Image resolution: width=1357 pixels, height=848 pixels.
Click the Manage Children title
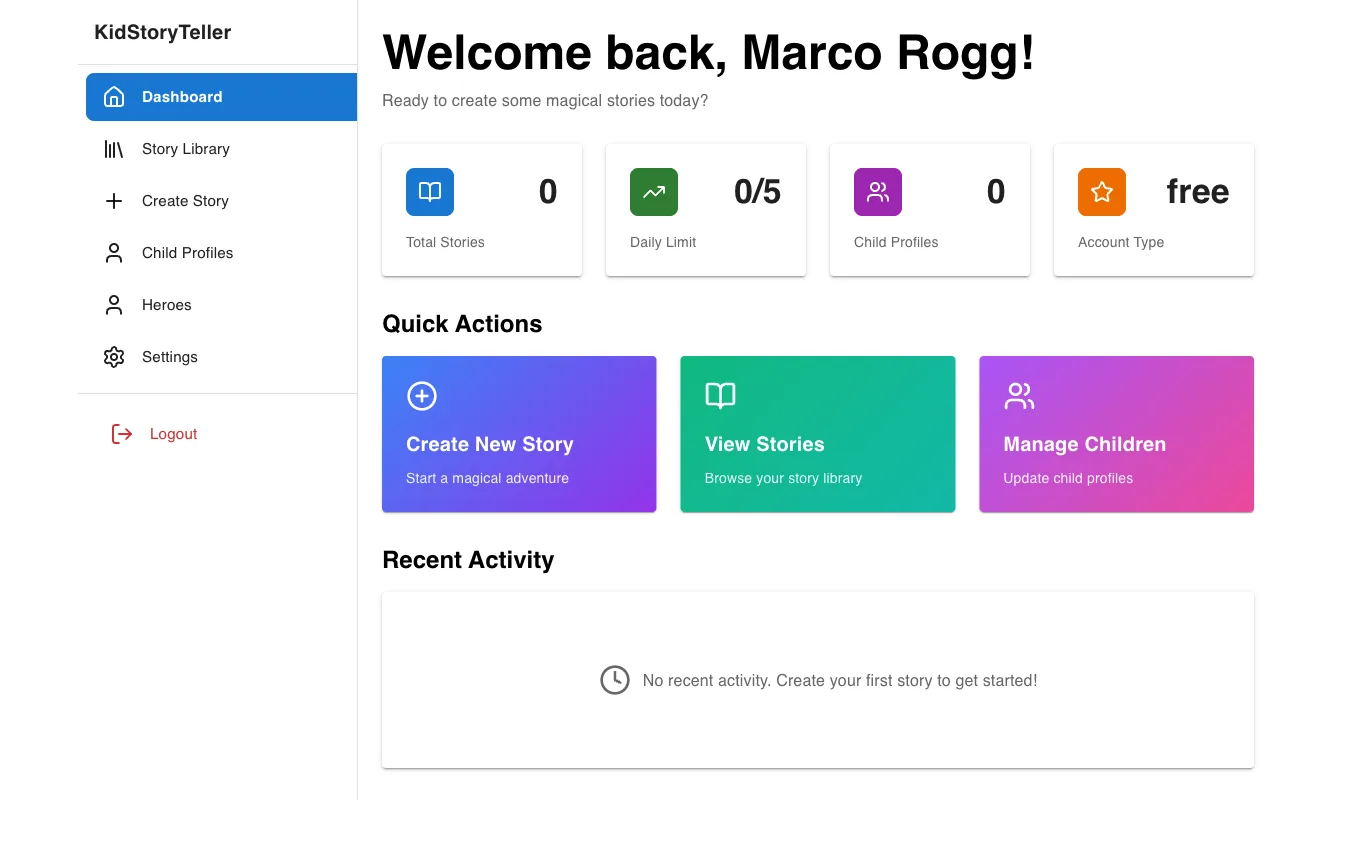pyautogui.click(x=1085, y=444)
